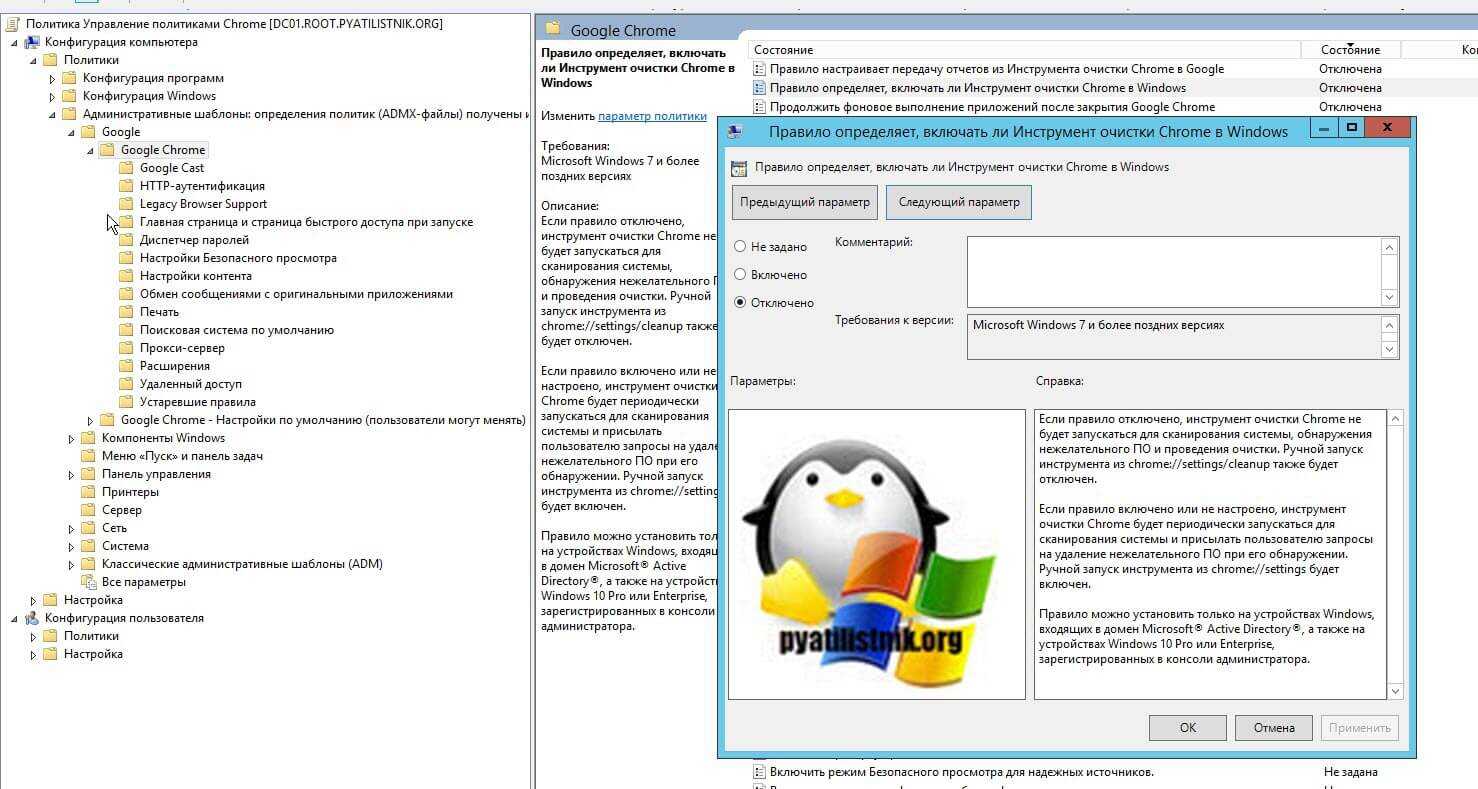Go to 'Предыдущий параметр'

(x=805, y=202)
